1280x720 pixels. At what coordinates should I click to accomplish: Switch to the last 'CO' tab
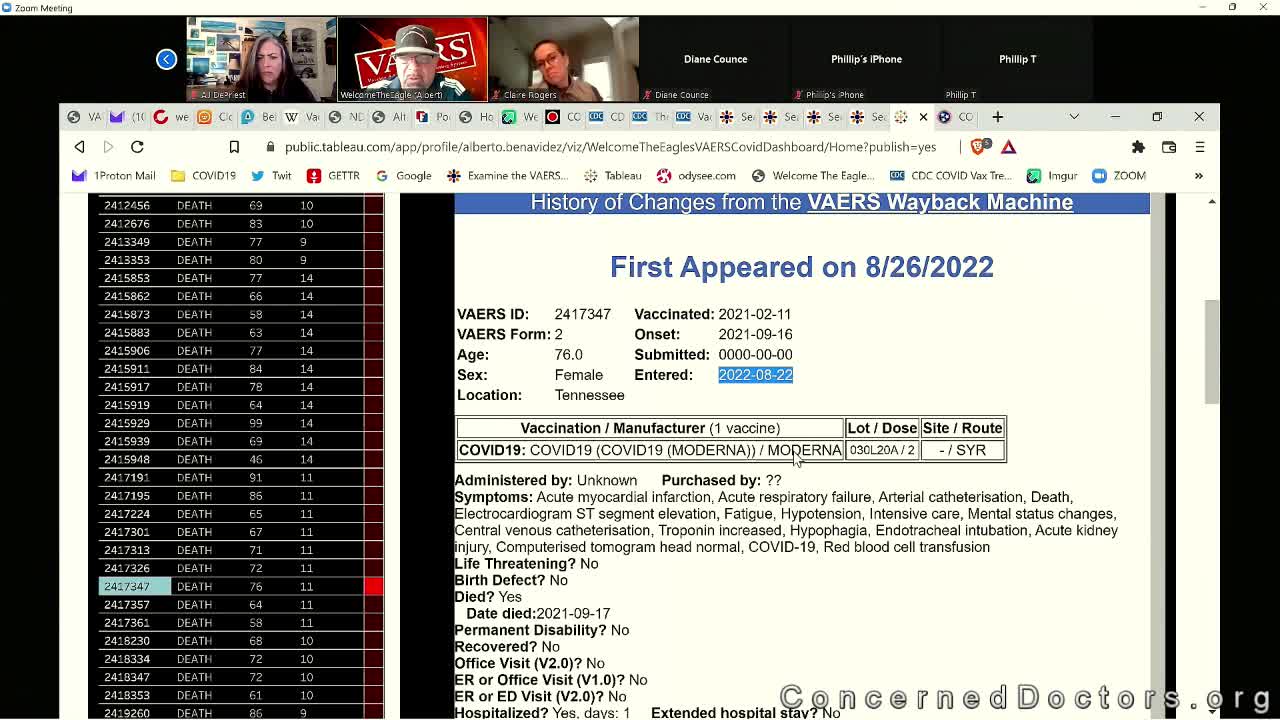(x=954, y=117)
